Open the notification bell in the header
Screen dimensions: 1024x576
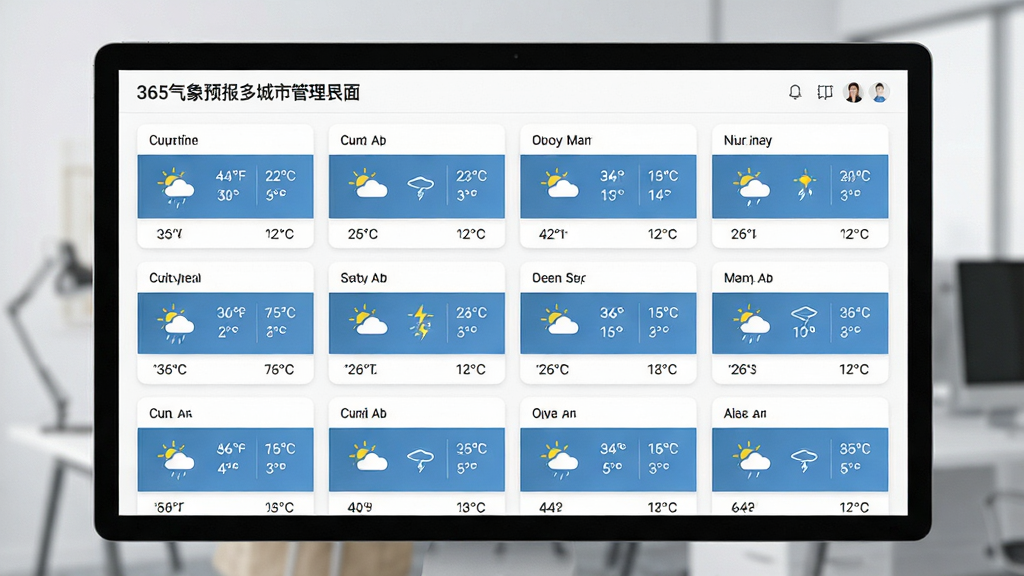795,92
